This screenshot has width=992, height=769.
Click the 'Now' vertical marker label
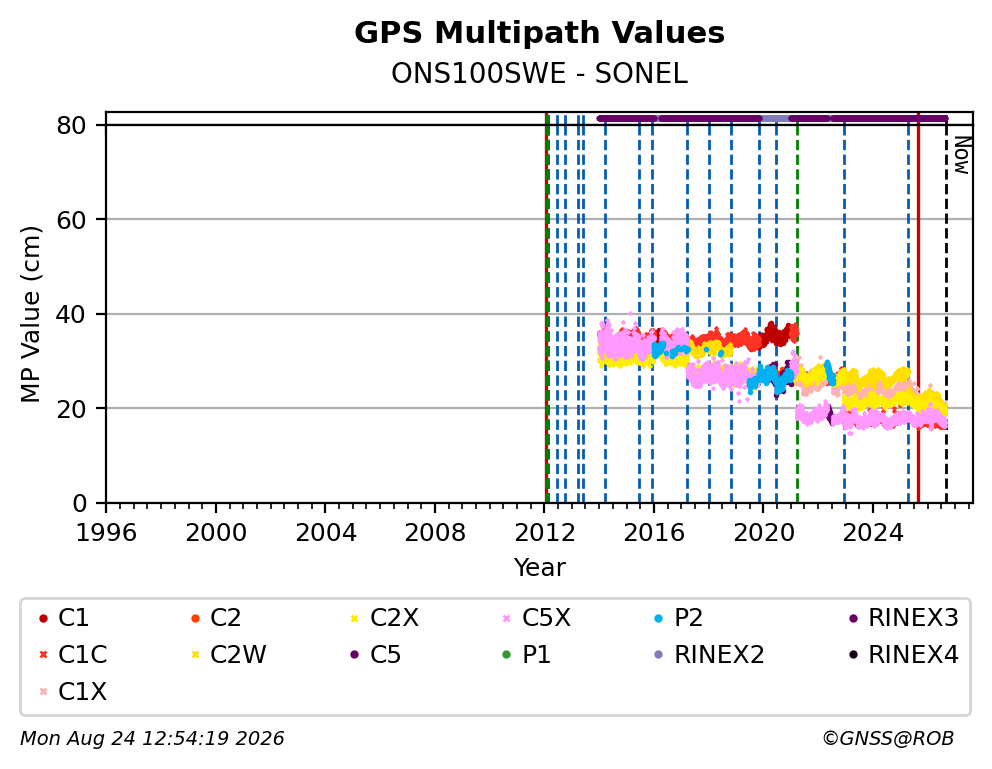point(962,156)
